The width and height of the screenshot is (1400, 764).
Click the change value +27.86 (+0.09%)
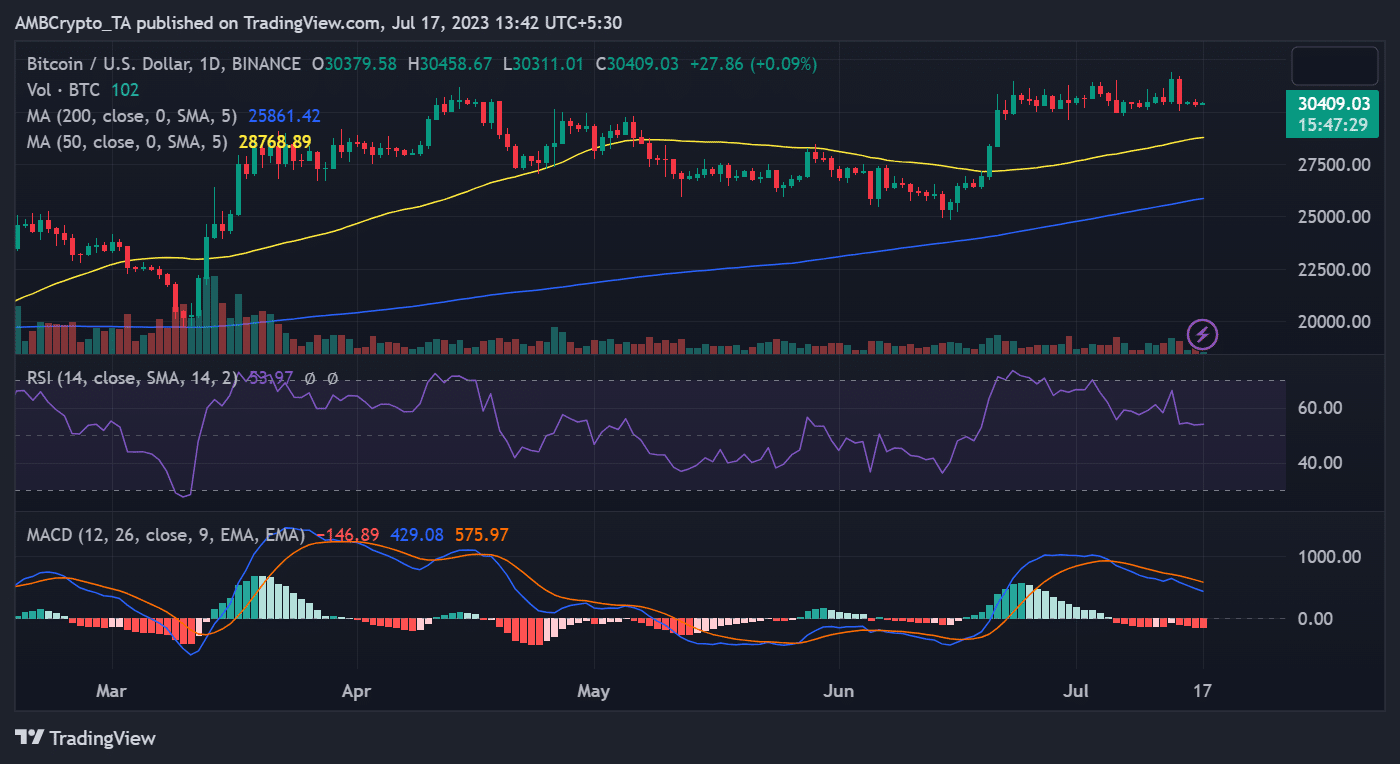point(753,64)
